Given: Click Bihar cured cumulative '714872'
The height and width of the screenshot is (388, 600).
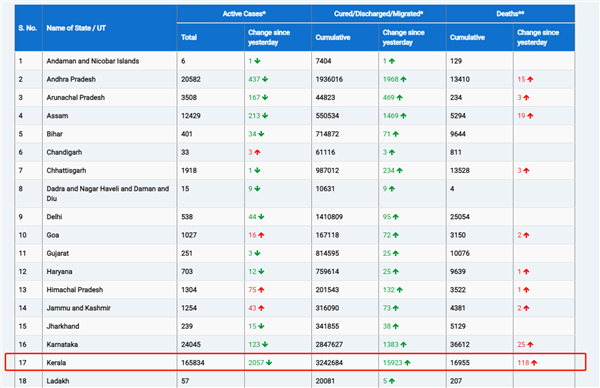Looking at the screenshot, I should (x=327, y=134).
